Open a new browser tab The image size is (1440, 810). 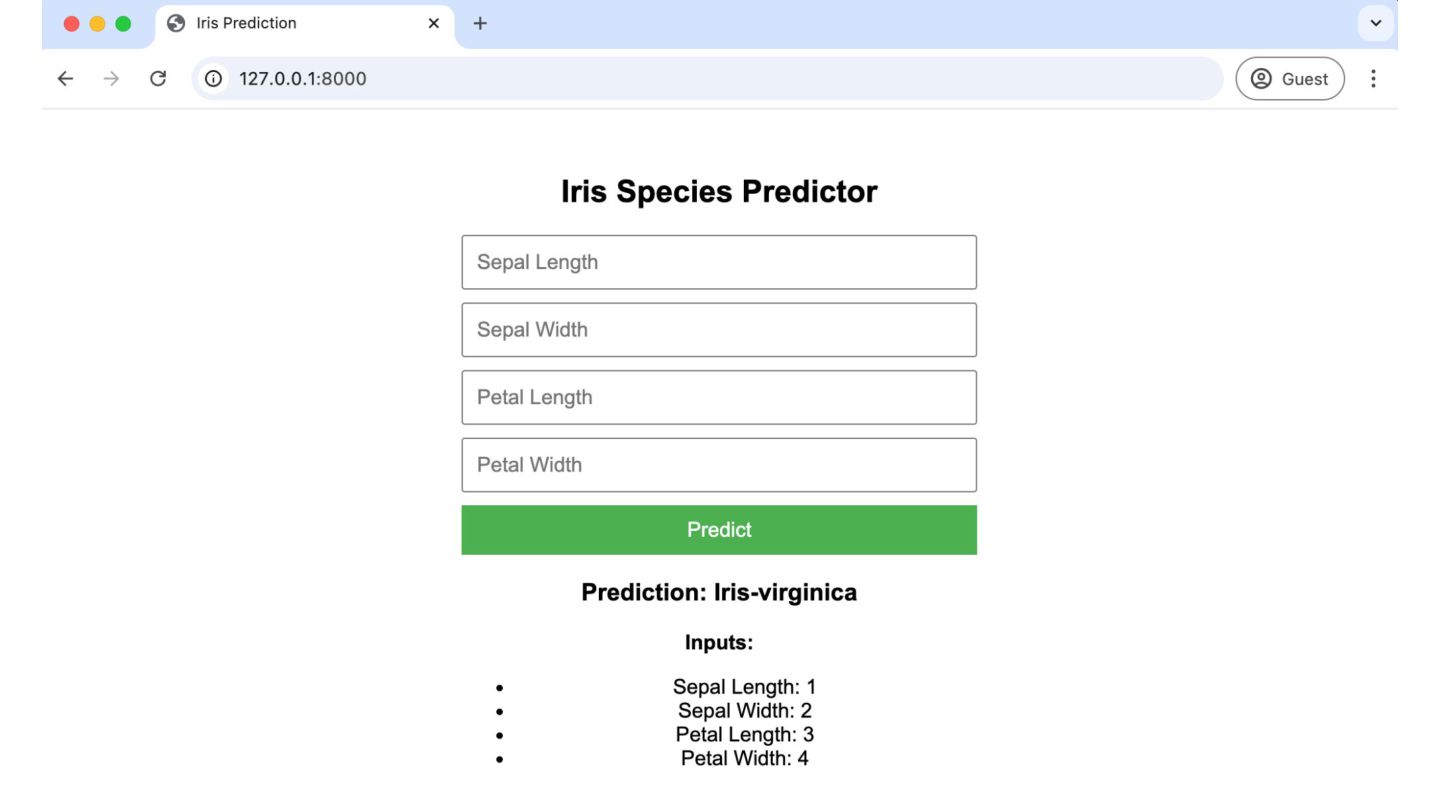480,23
